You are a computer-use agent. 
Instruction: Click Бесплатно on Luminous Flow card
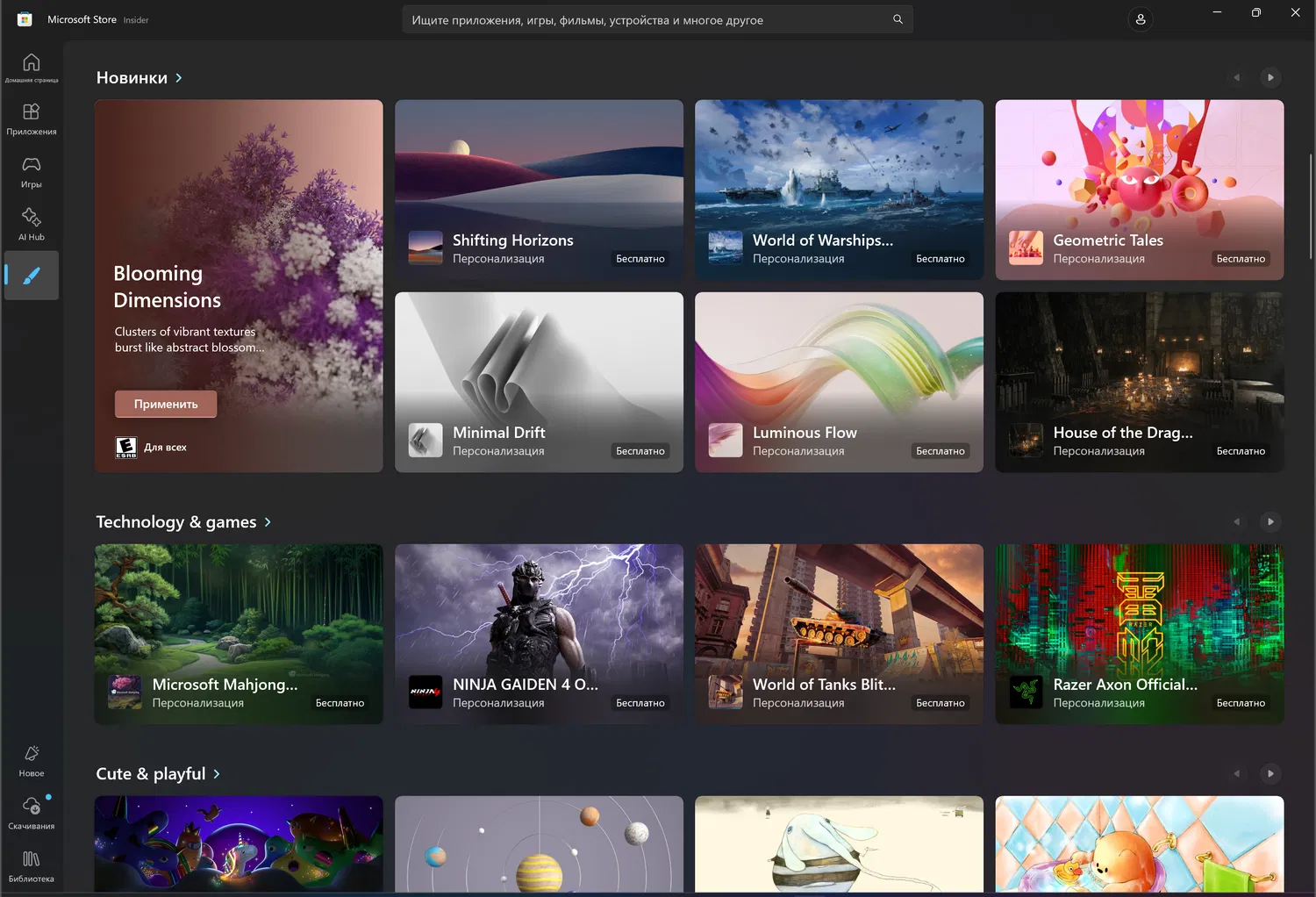pos(941,451)
